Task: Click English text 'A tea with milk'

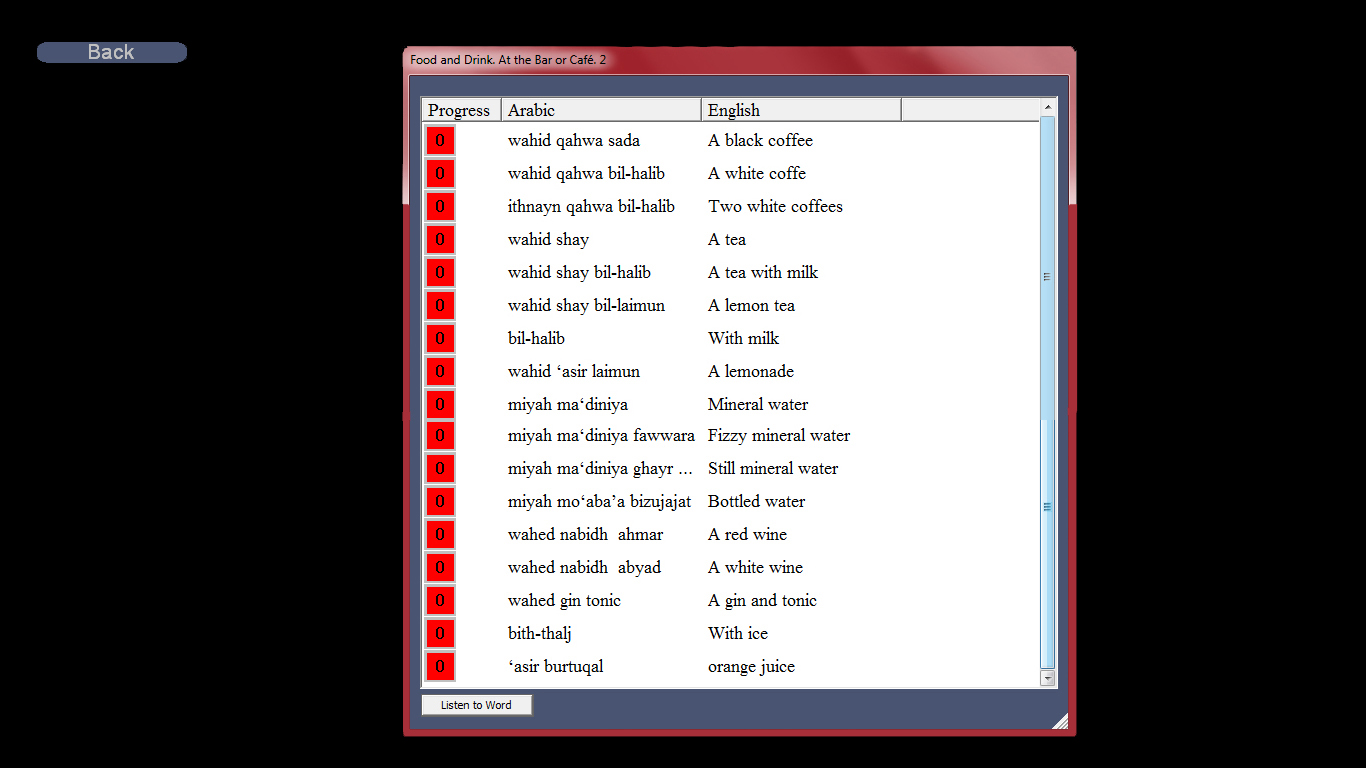Action: click(763, 273)
